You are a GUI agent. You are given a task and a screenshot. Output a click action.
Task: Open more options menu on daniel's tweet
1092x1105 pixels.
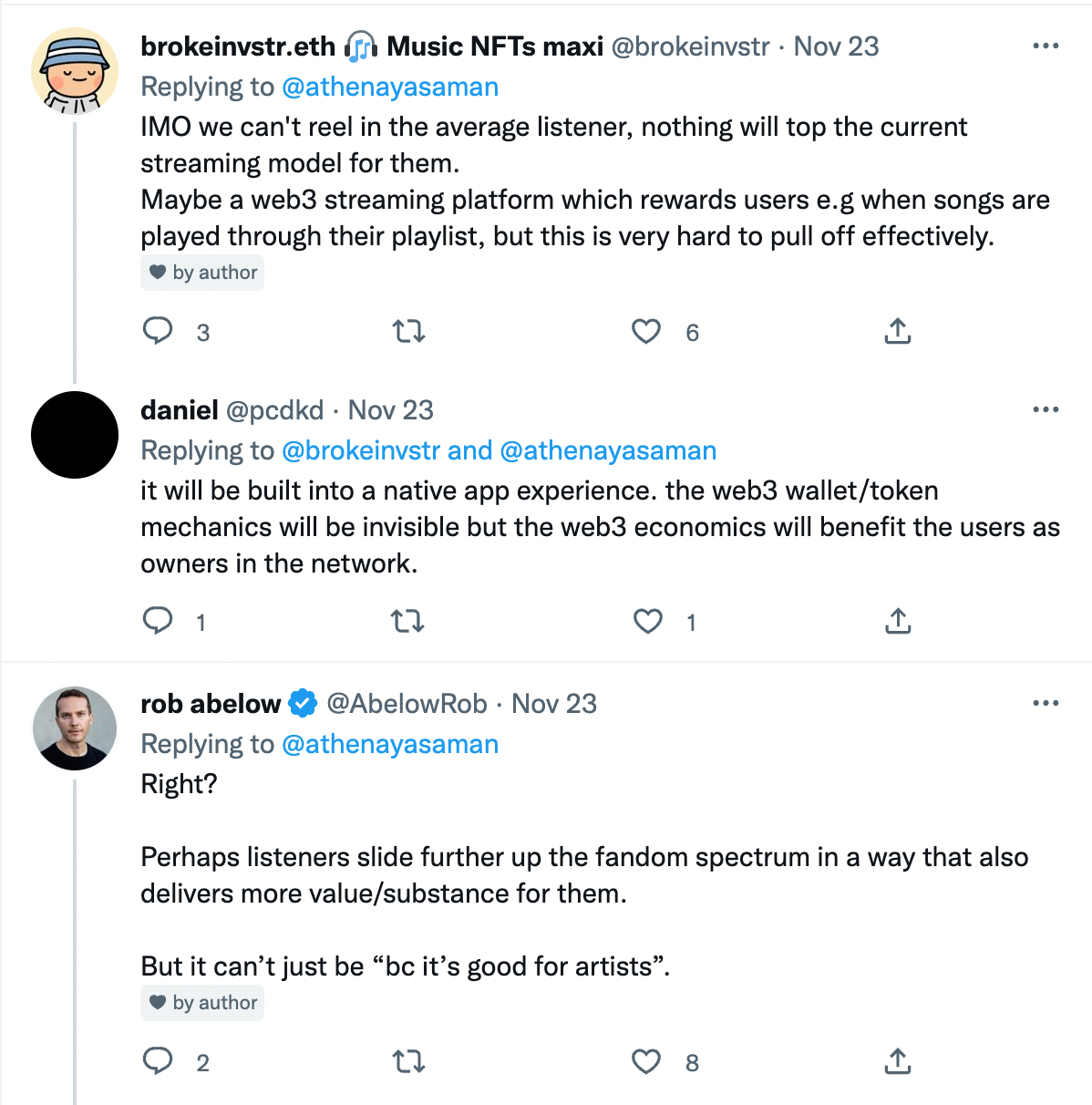coord(1046,409)
